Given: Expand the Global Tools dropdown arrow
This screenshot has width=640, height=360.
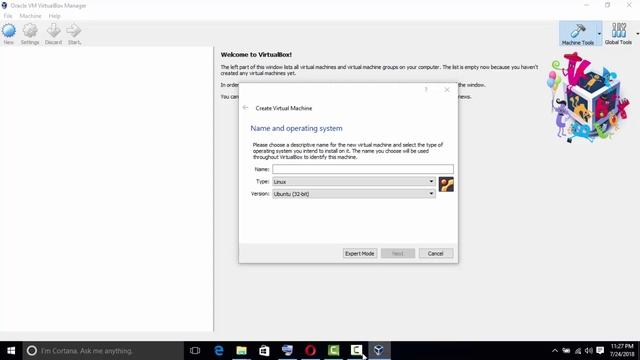Looking at the screenshot, I should [x=637, y=33].
